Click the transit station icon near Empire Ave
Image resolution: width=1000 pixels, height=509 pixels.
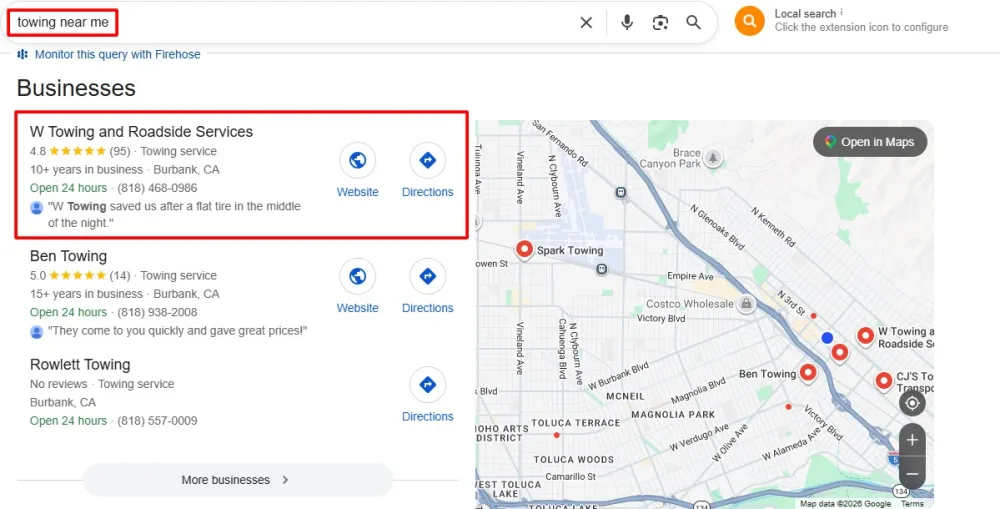coord(601,270)
